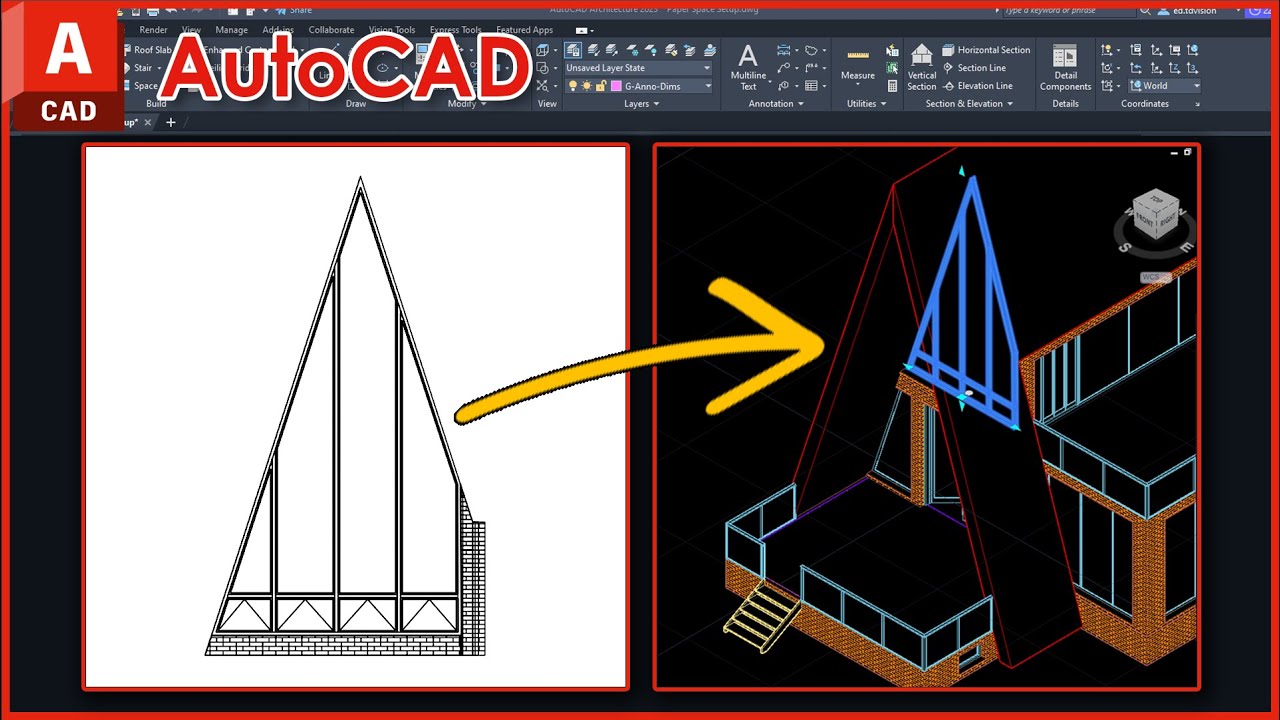Open the G-Anno-Dims layer dropdown
This screenshot has width=1280, height=720.
[638, 86]
